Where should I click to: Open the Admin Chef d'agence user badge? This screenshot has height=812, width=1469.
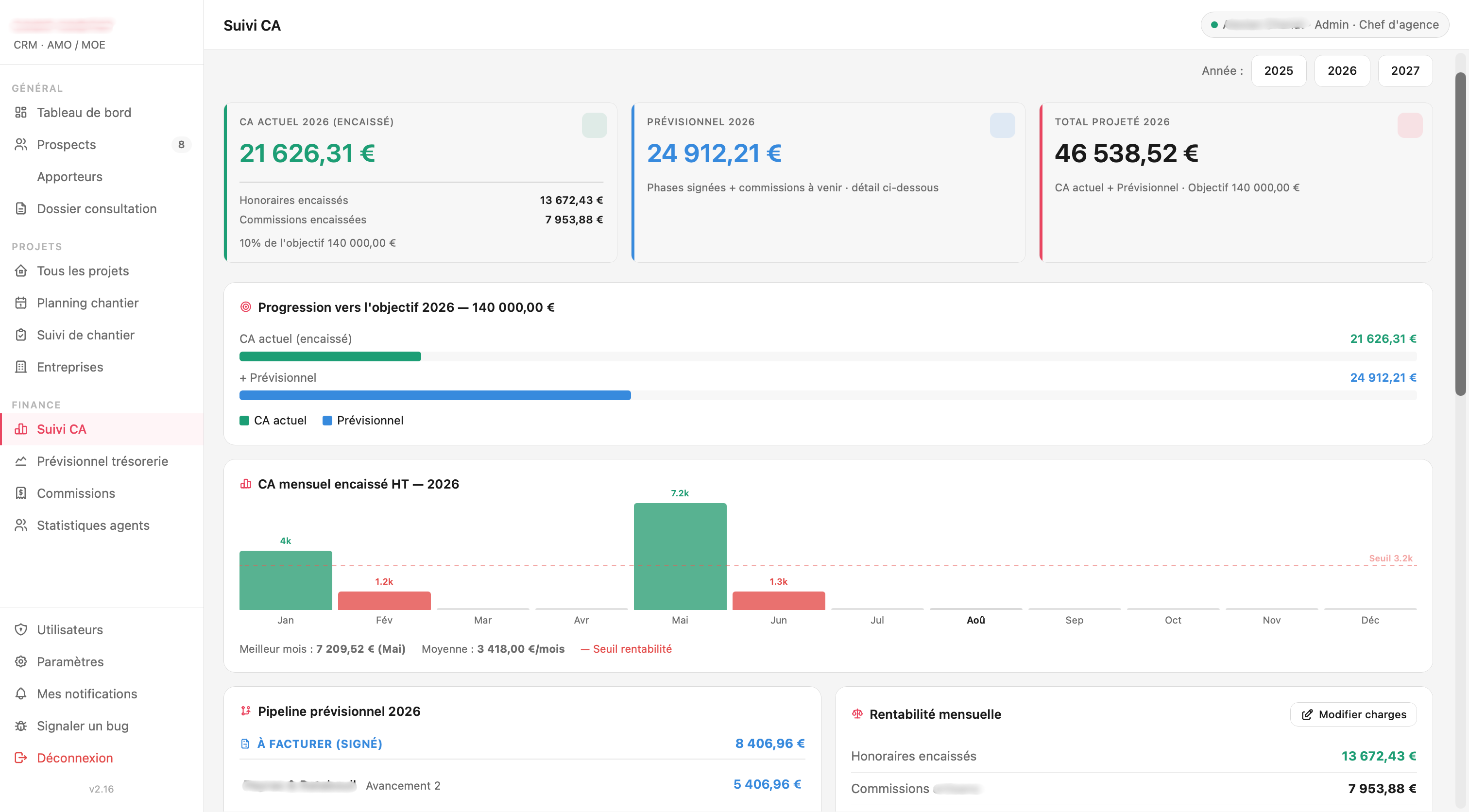pos(1325,24)
